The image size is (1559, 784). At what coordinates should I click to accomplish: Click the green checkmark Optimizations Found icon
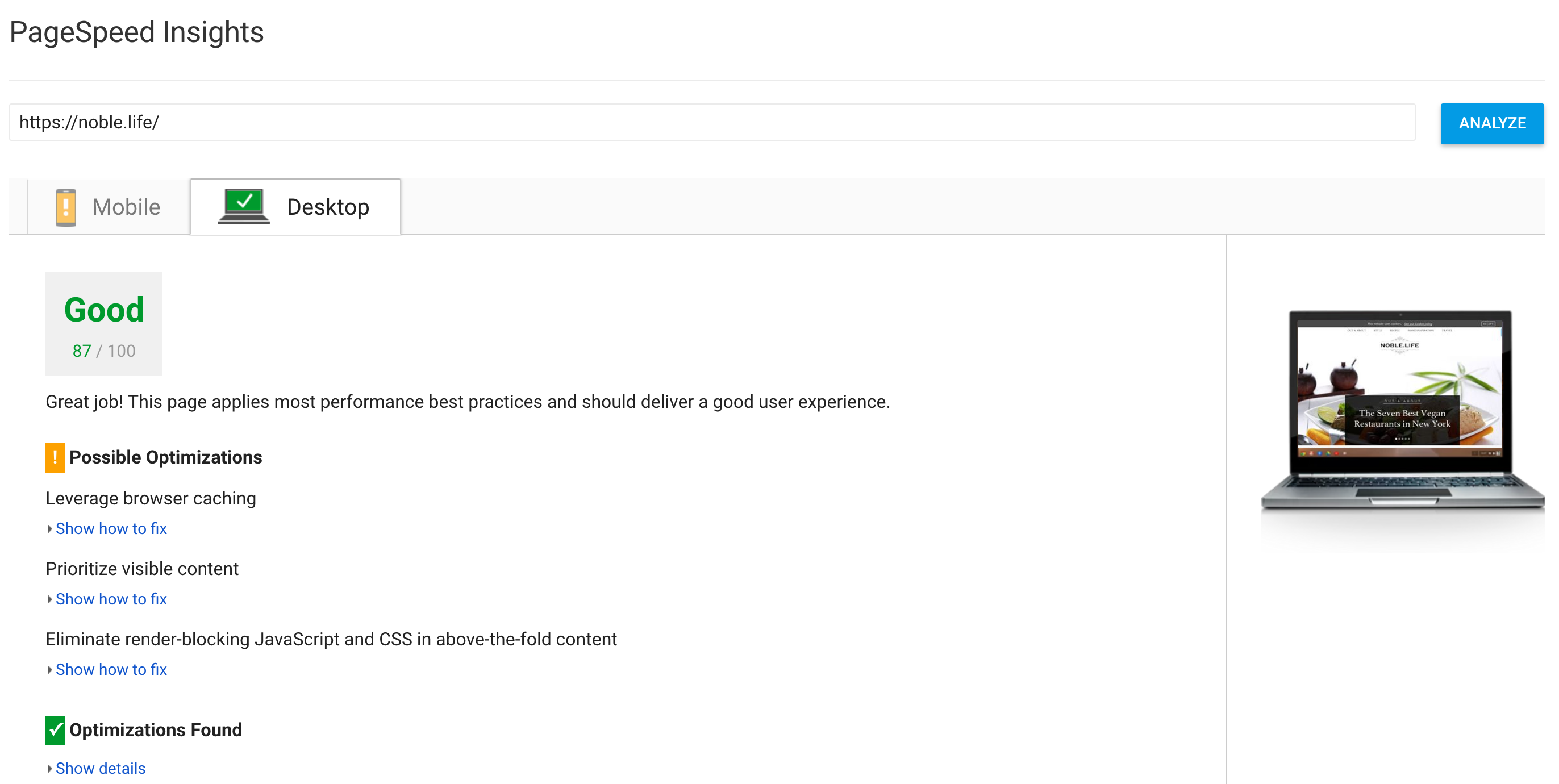55,730
